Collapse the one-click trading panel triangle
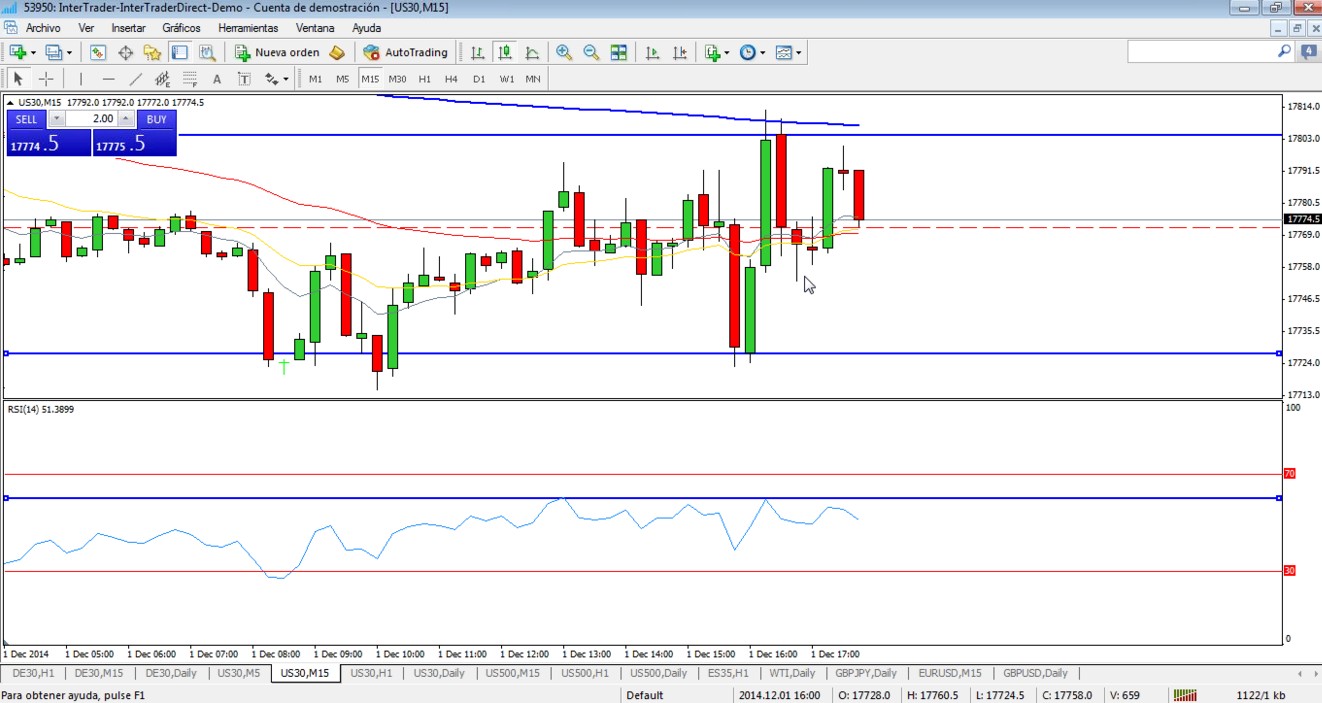The height and width of the screenshot is (703, 1322). [10, 102]
